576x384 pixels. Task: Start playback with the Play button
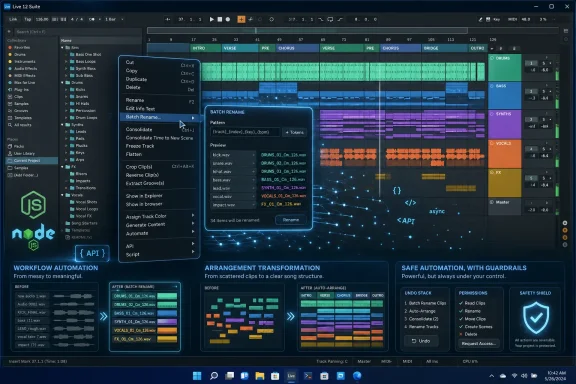pyautogui.click(x=212, y=19)
